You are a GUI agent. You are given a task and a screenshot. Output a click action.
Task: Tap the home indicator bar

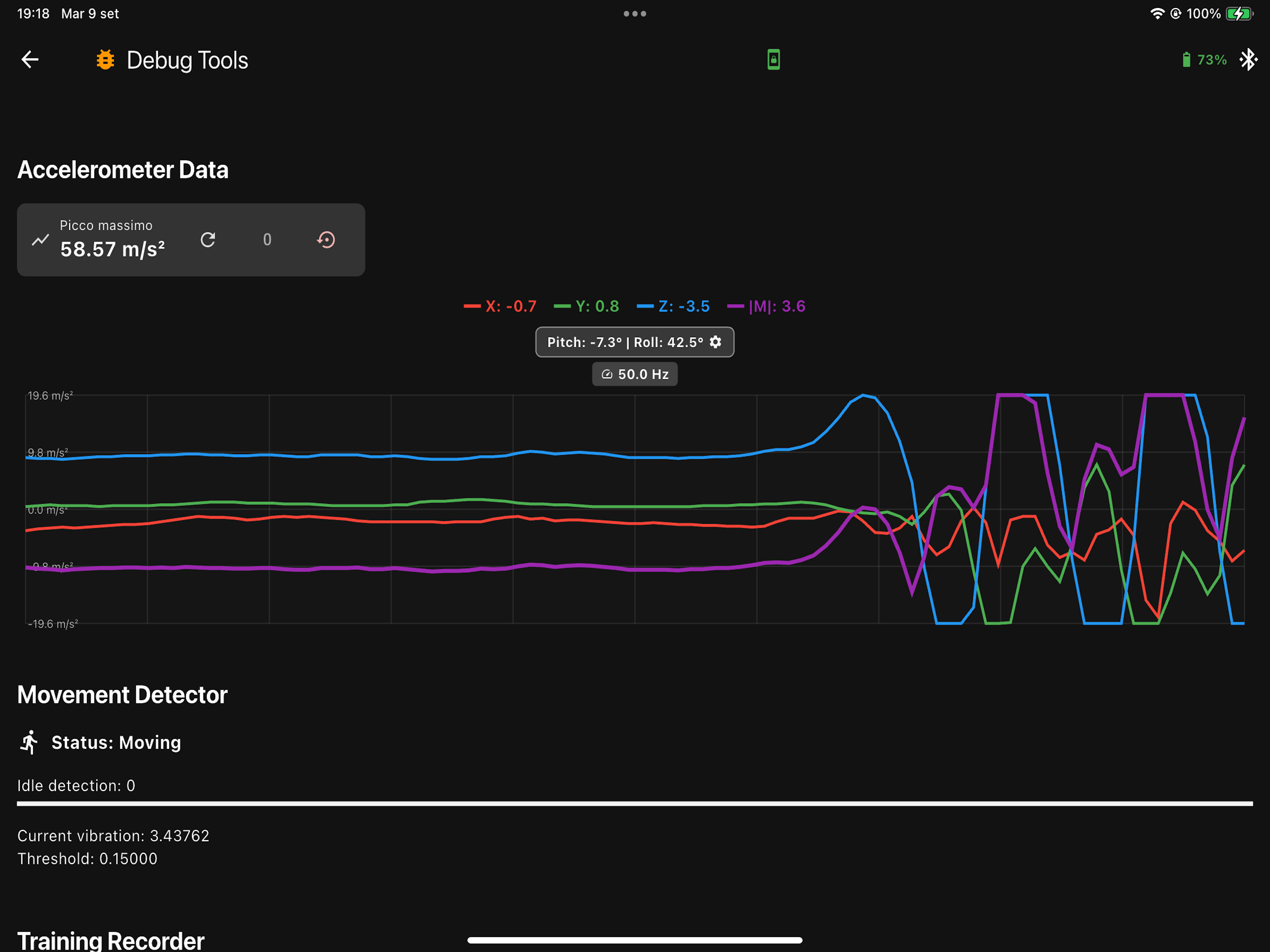click(635, 940)
